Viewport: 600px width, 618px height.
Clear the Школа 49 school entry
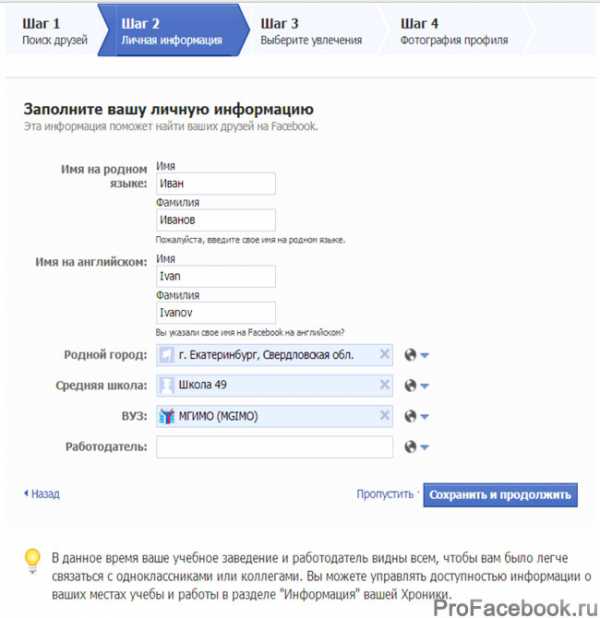[x=384, y=384]
